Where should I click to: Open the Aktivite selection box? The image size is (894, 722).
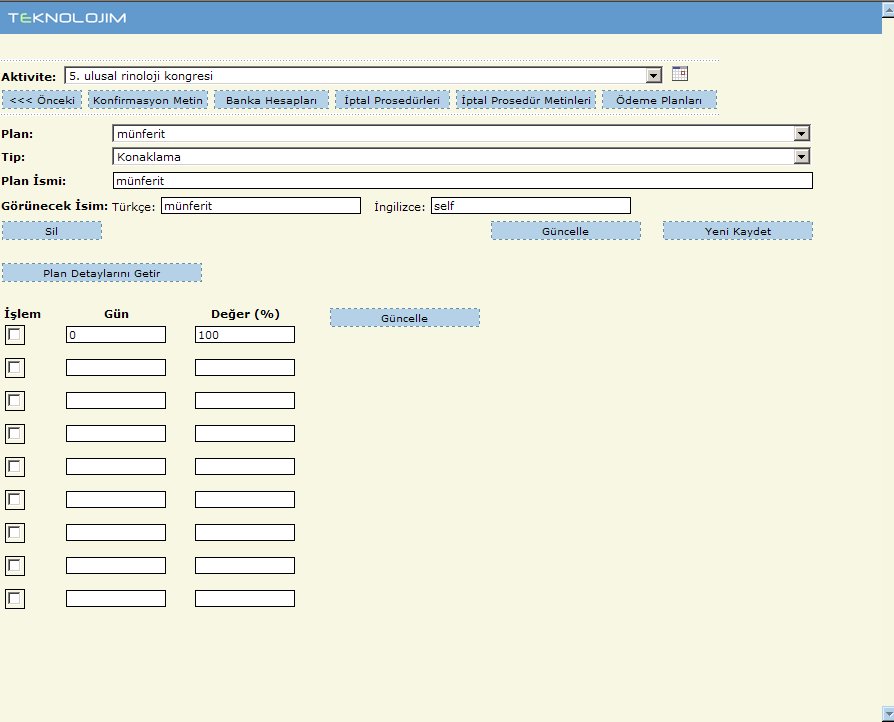363,75
